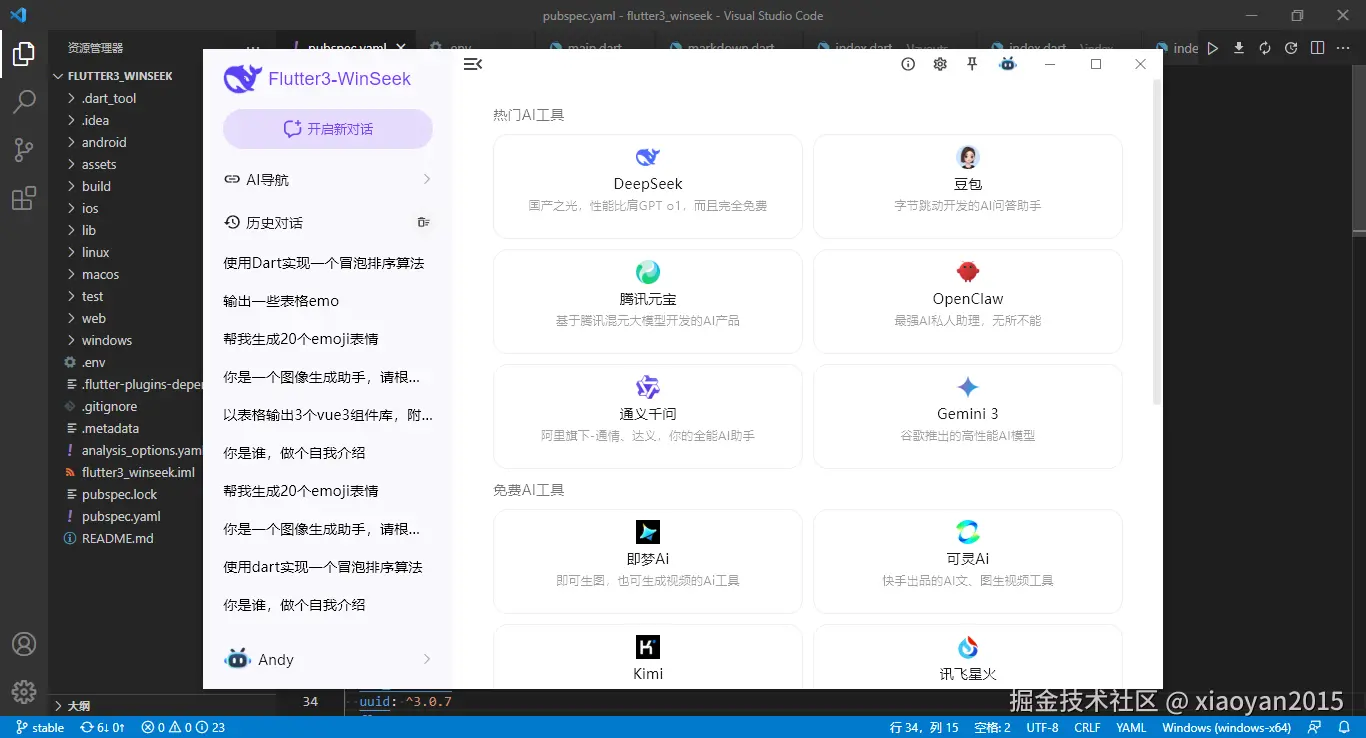Image resolution: width=1366 pixels, height=738 pixels.
Task: Open the DeepSeek AI tool card
Action: [x=647, y=186]
